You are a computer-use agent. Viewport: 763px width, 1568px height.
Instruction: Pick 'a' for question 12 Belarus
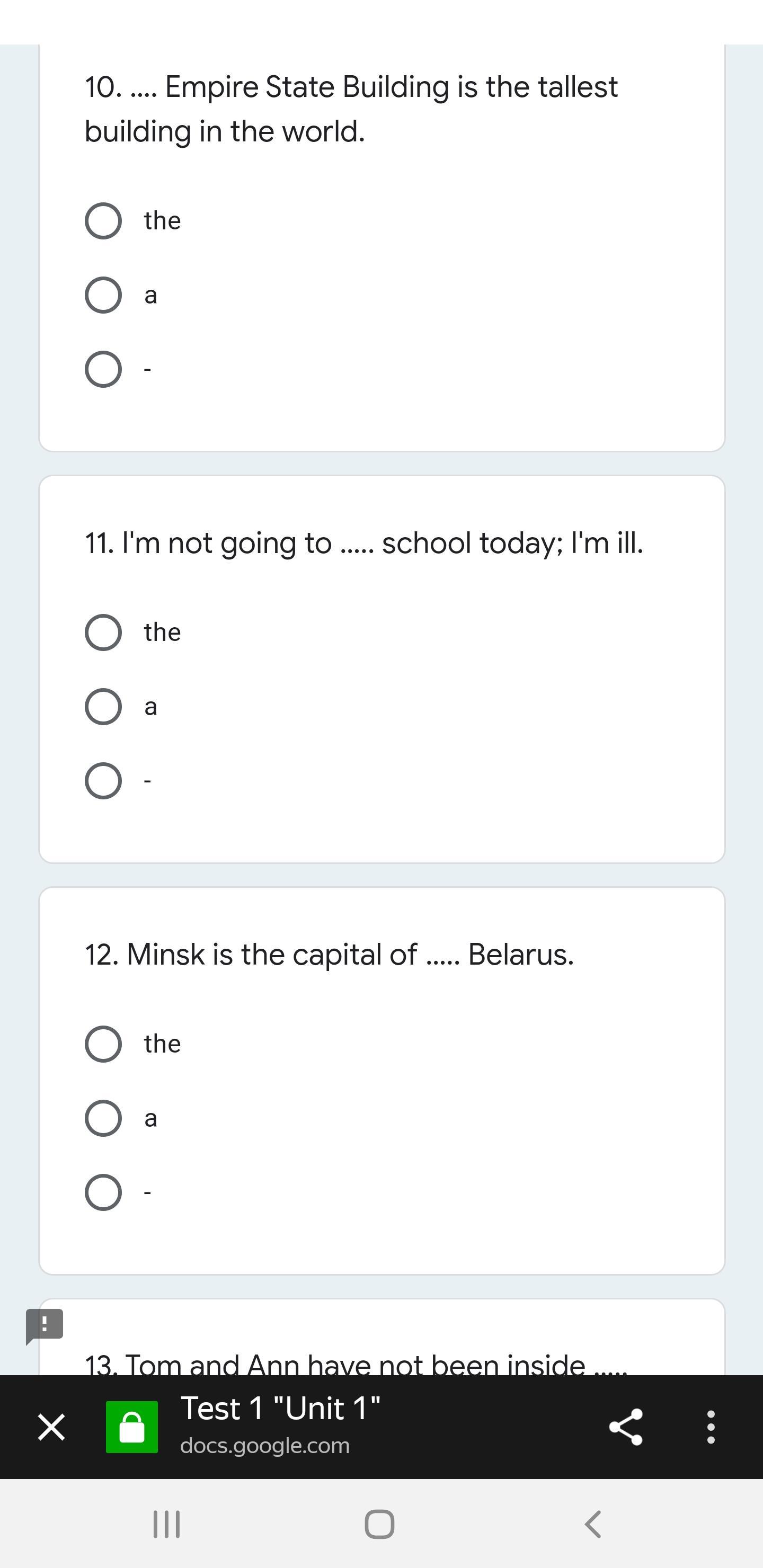pyautogui.click(x=103, y=1118)
